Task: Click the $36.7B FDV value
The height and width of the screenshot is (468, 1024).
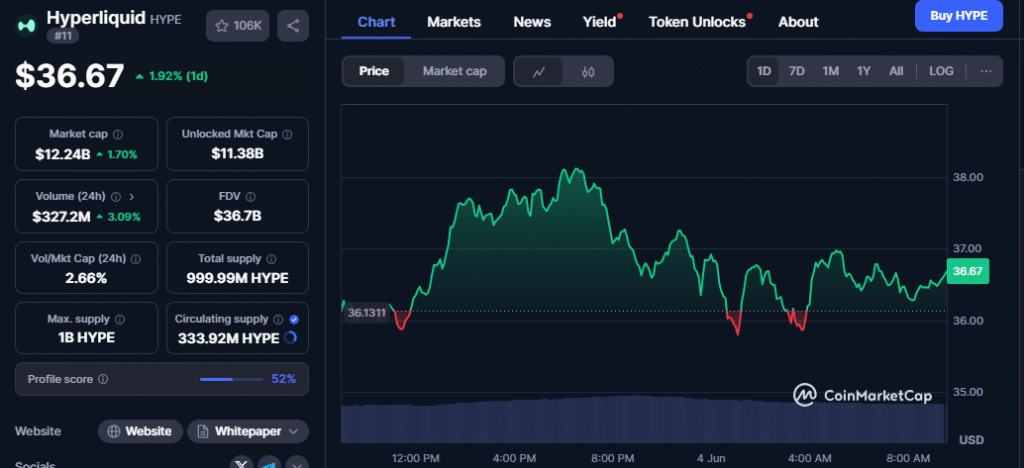Action: coord(238,216)
